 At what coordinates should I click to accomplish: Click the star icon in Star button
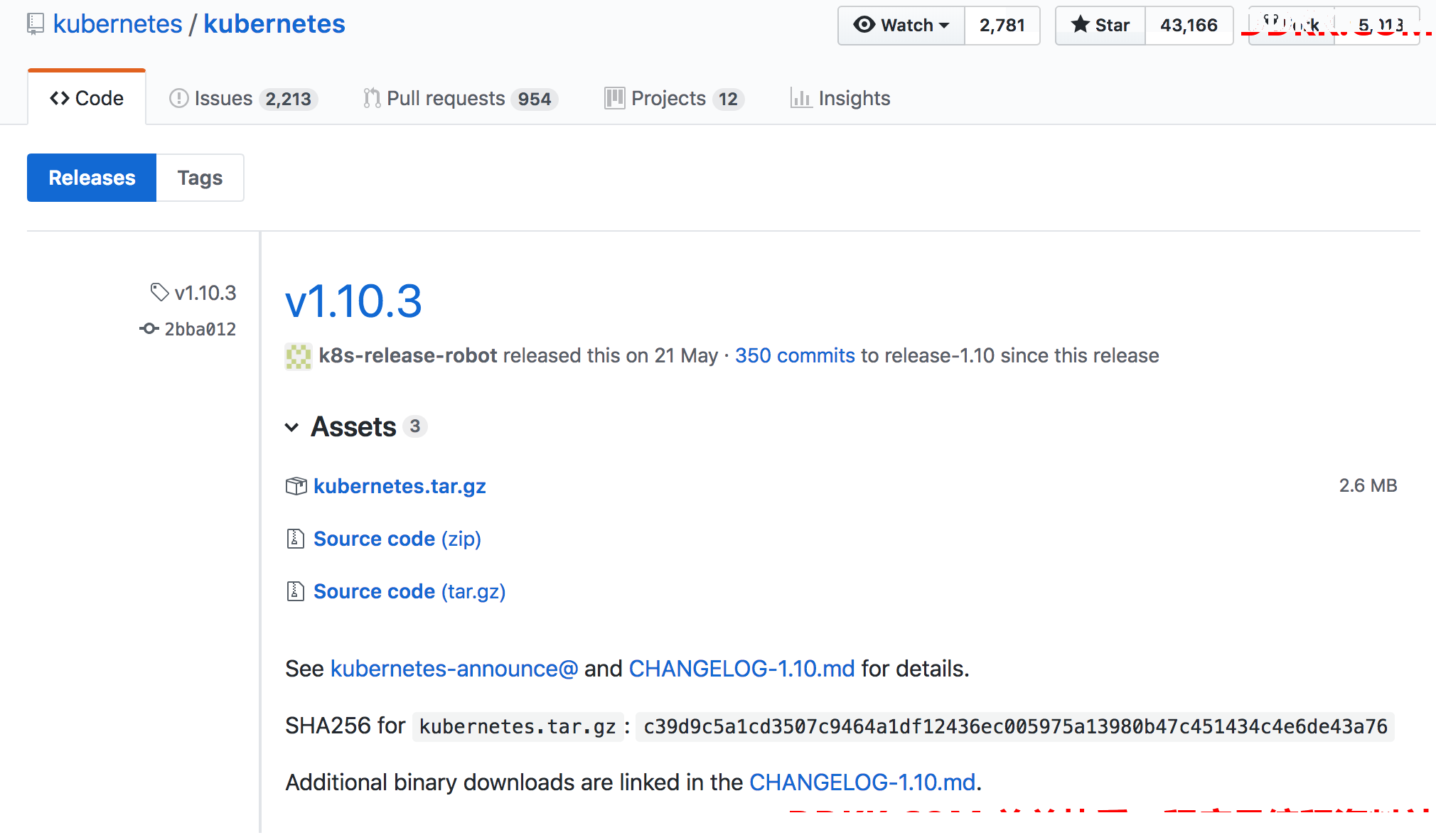coord(1081,25)
